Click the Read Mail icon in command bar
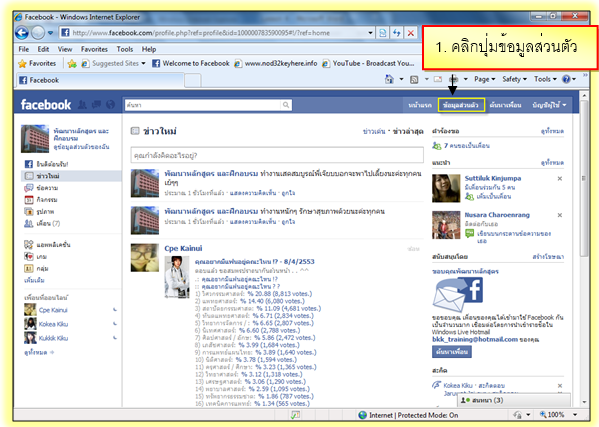The height and width of the screenshot is (427, 599). point(438,79)
